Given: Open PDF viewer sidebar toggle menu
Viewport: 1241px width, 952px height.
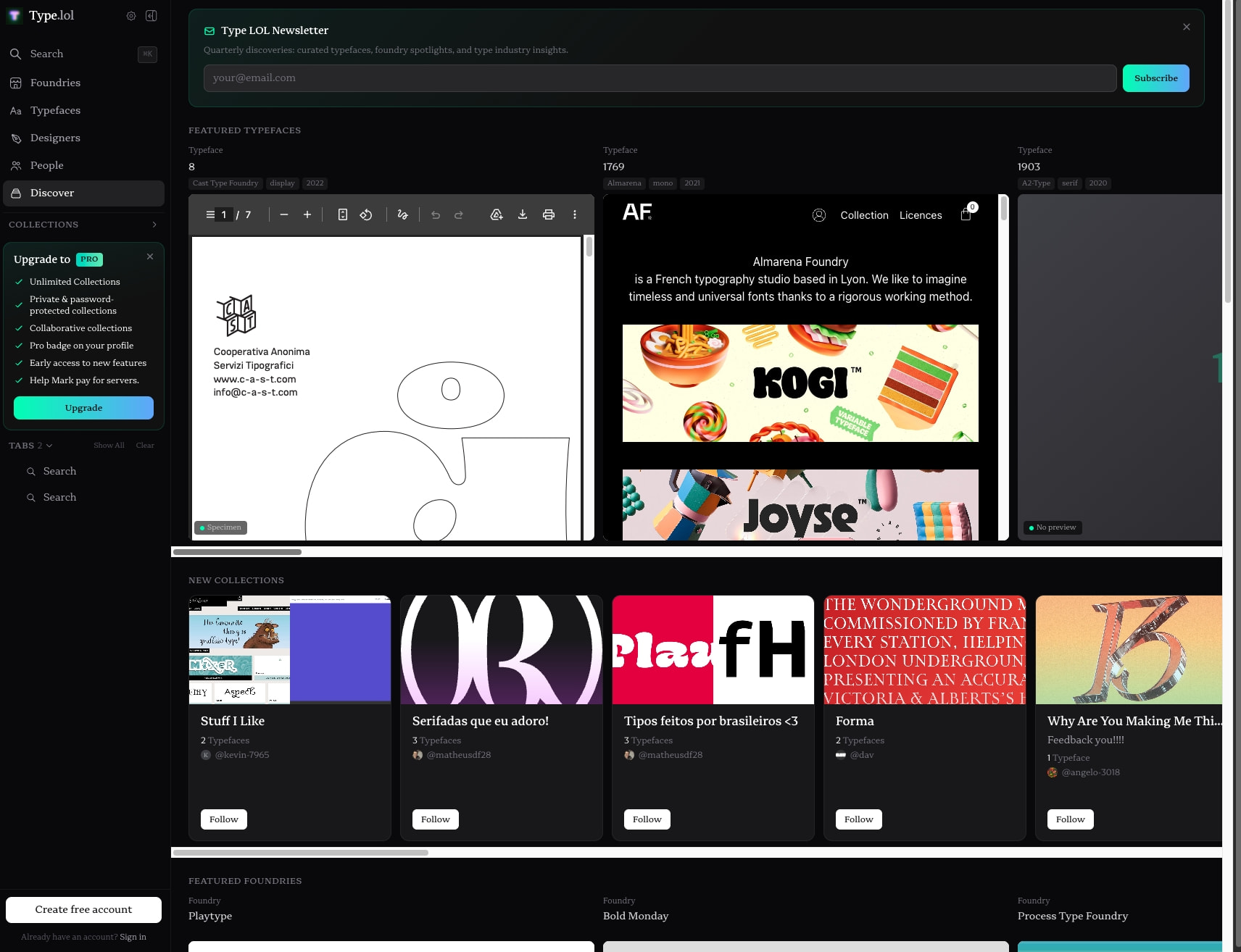Looking at the screenshot, I should coord(210,214).
